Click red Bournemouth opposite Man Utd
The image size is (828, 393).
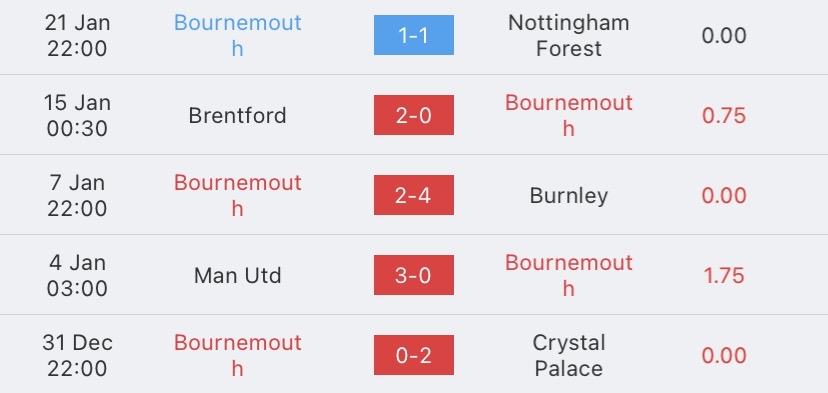(x=569, y=275)
